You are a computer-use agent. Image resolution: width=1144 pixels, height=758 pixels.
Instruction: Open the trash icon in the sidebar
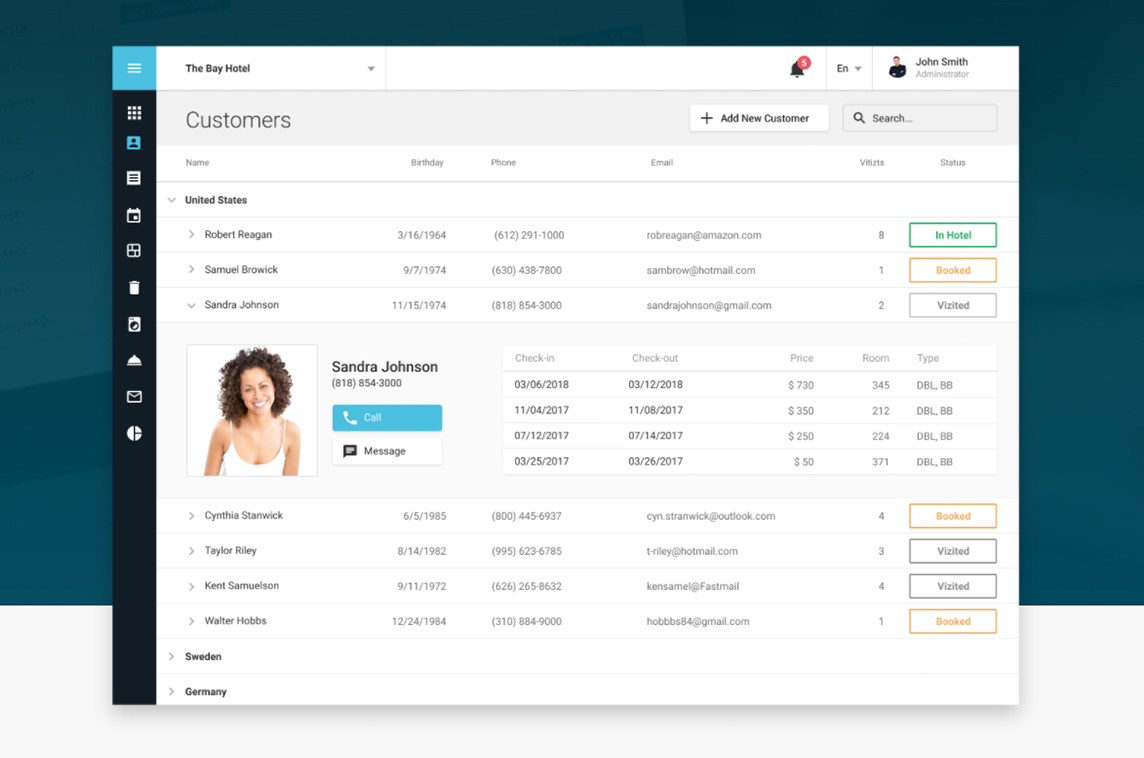pos(134,287)
